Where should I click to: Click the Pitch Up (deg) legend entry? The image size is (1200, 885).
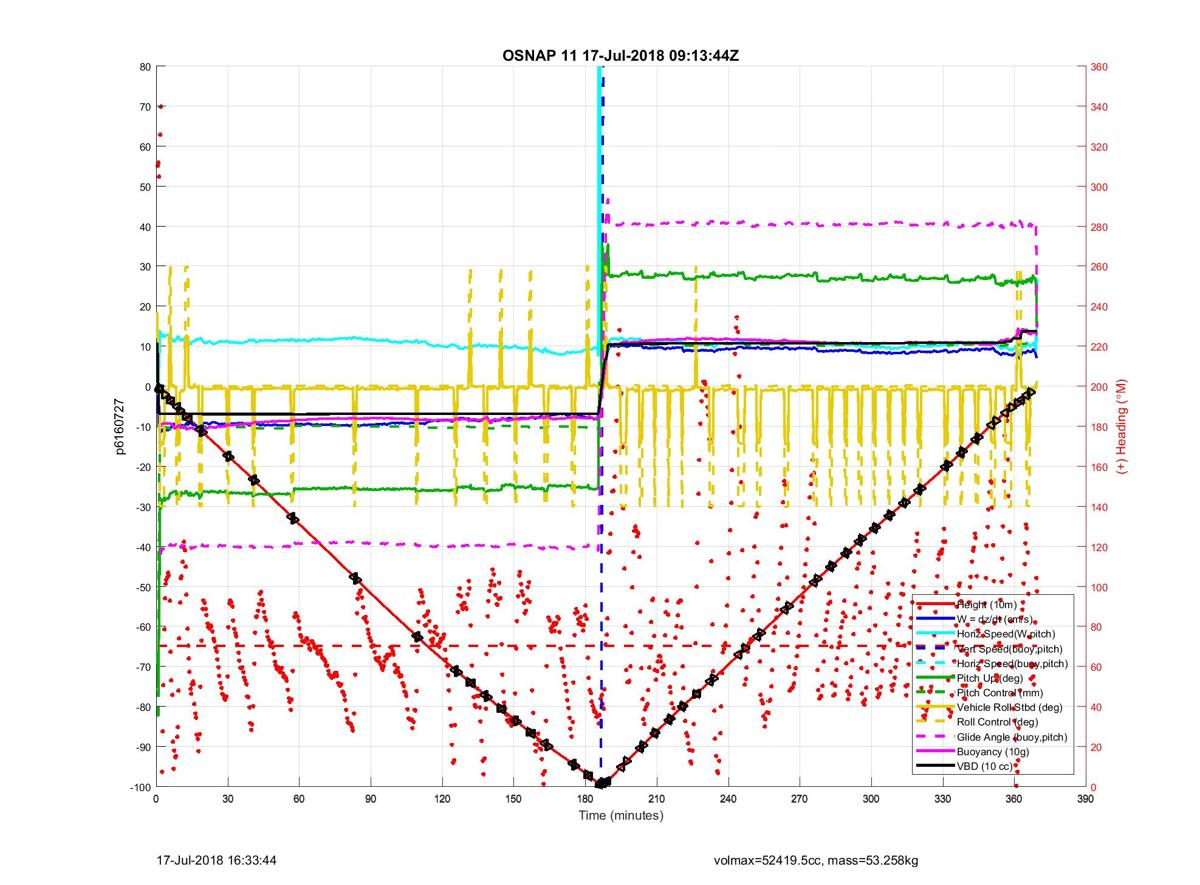[990, 677]
